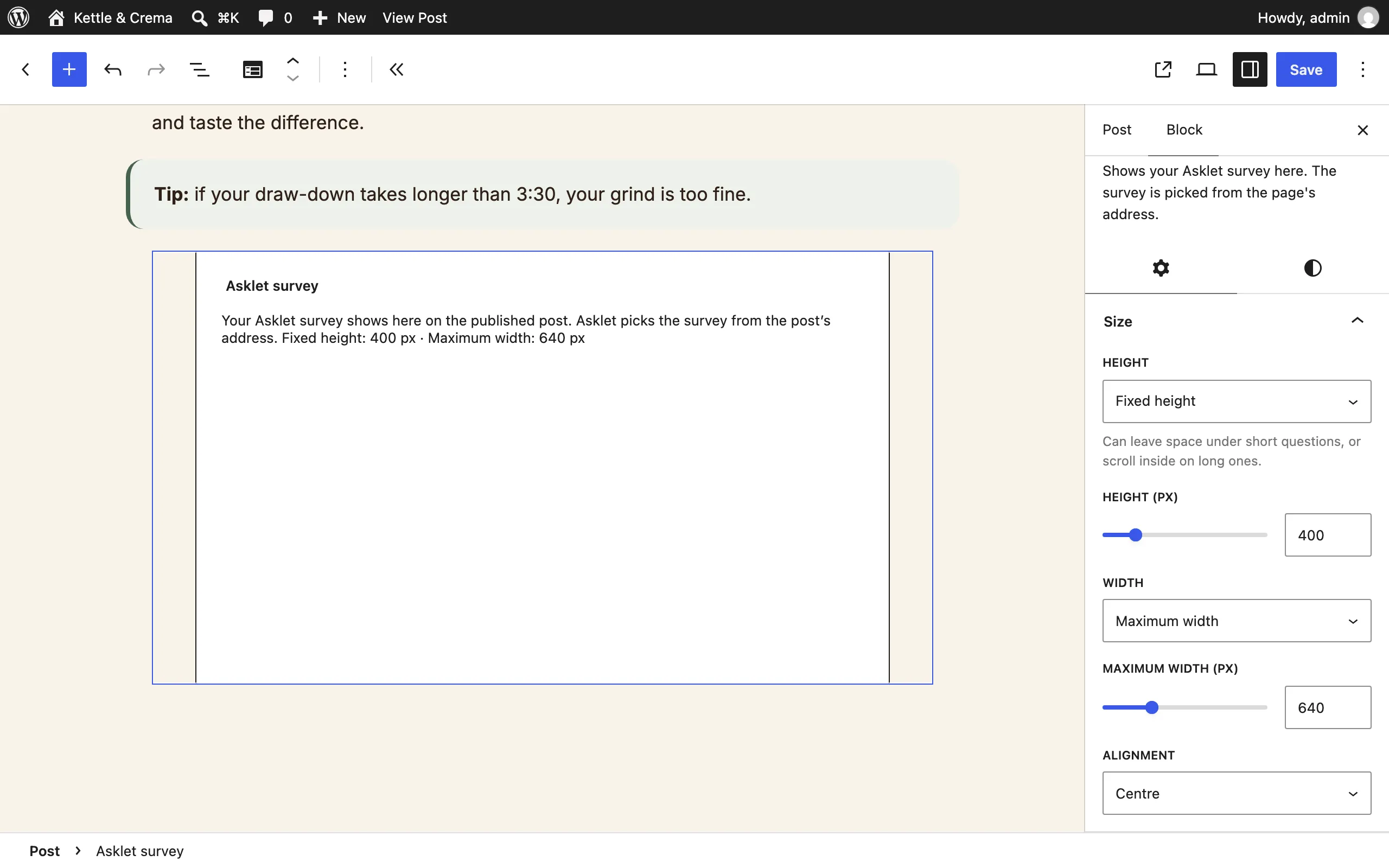
Task: Open the Height dropdown showing Fixed height
Action: pos(1237,401)
